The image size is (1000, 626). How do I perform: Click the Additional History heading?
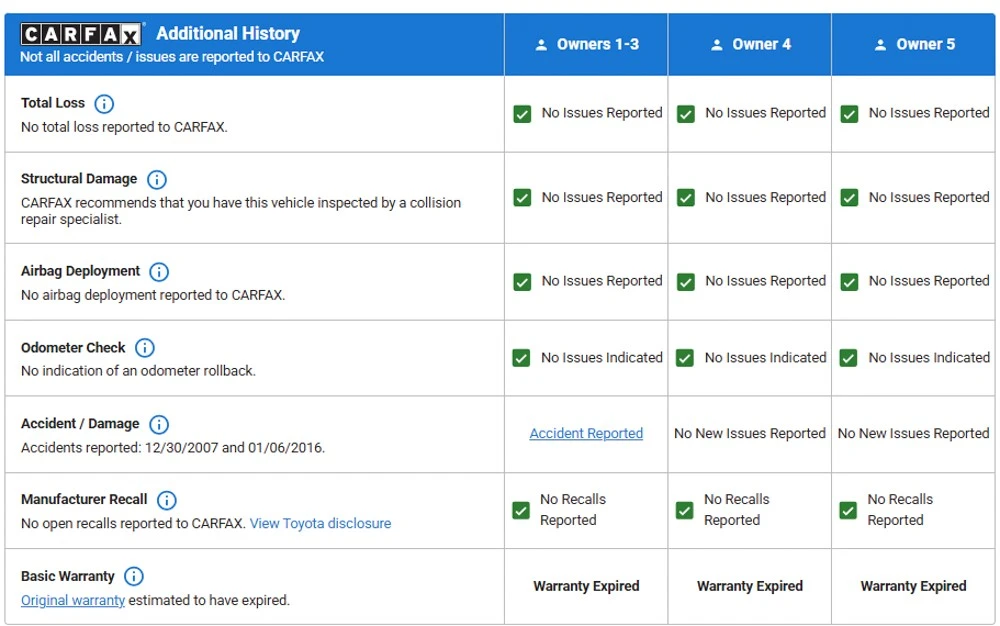click(x=228, y=33)
